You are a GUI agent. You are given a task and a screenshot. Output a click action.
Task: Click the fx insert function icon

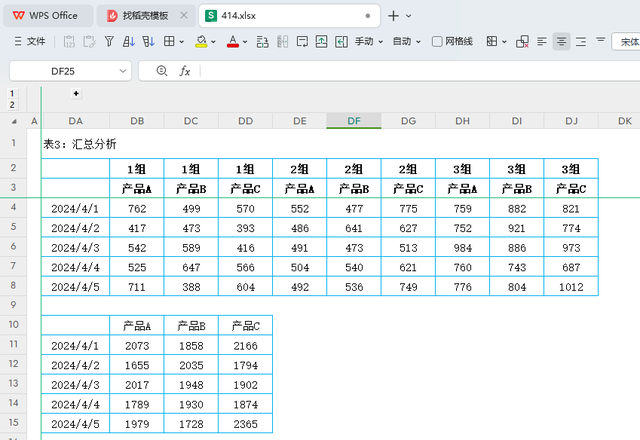[184, 71]
